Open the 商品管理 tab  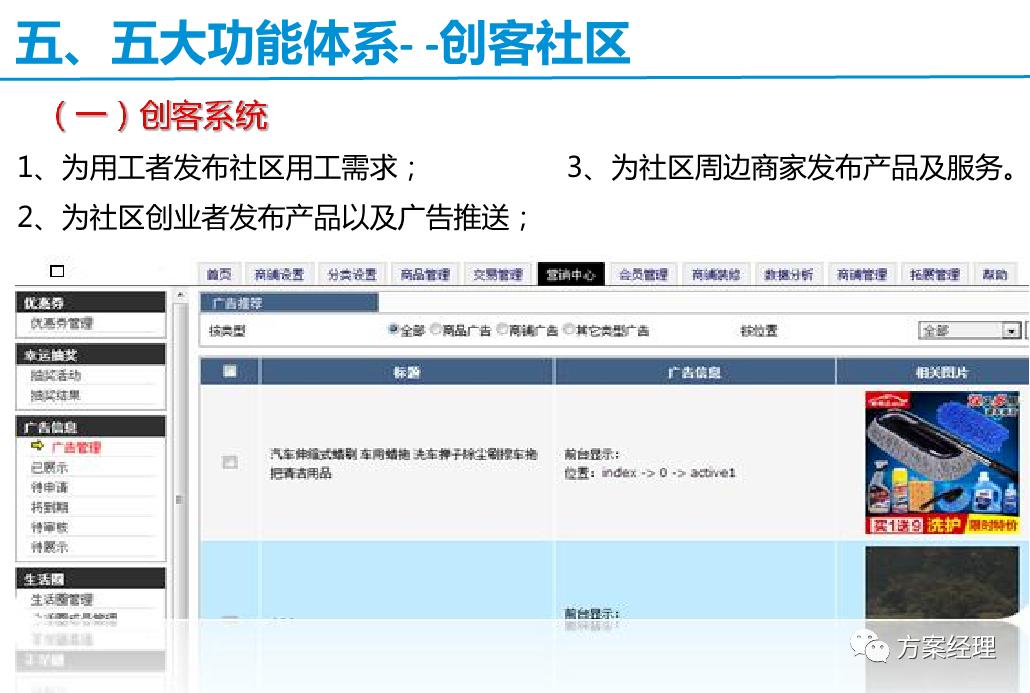(x=429, y=272)
